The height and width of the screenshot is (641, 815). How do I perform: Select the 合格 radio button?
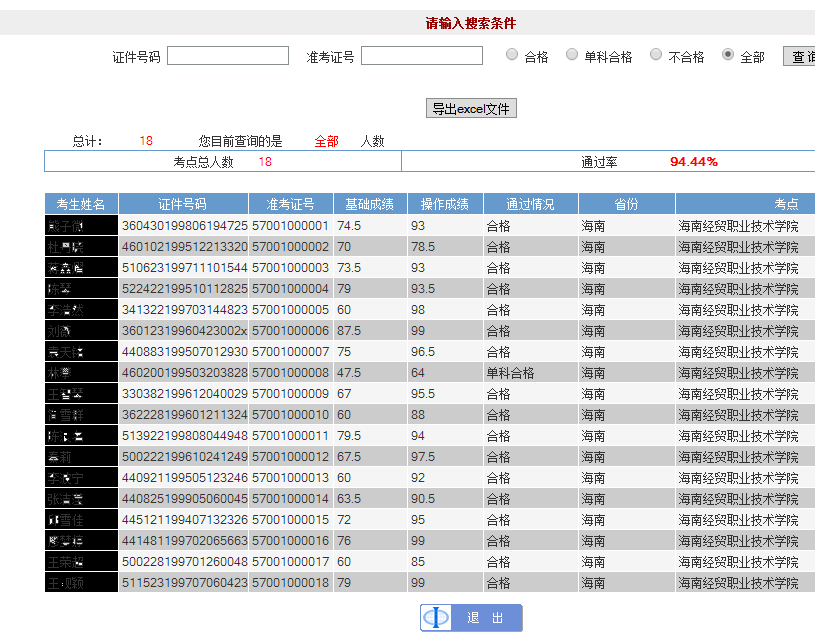pyautogui.click(x=512, y=55)
